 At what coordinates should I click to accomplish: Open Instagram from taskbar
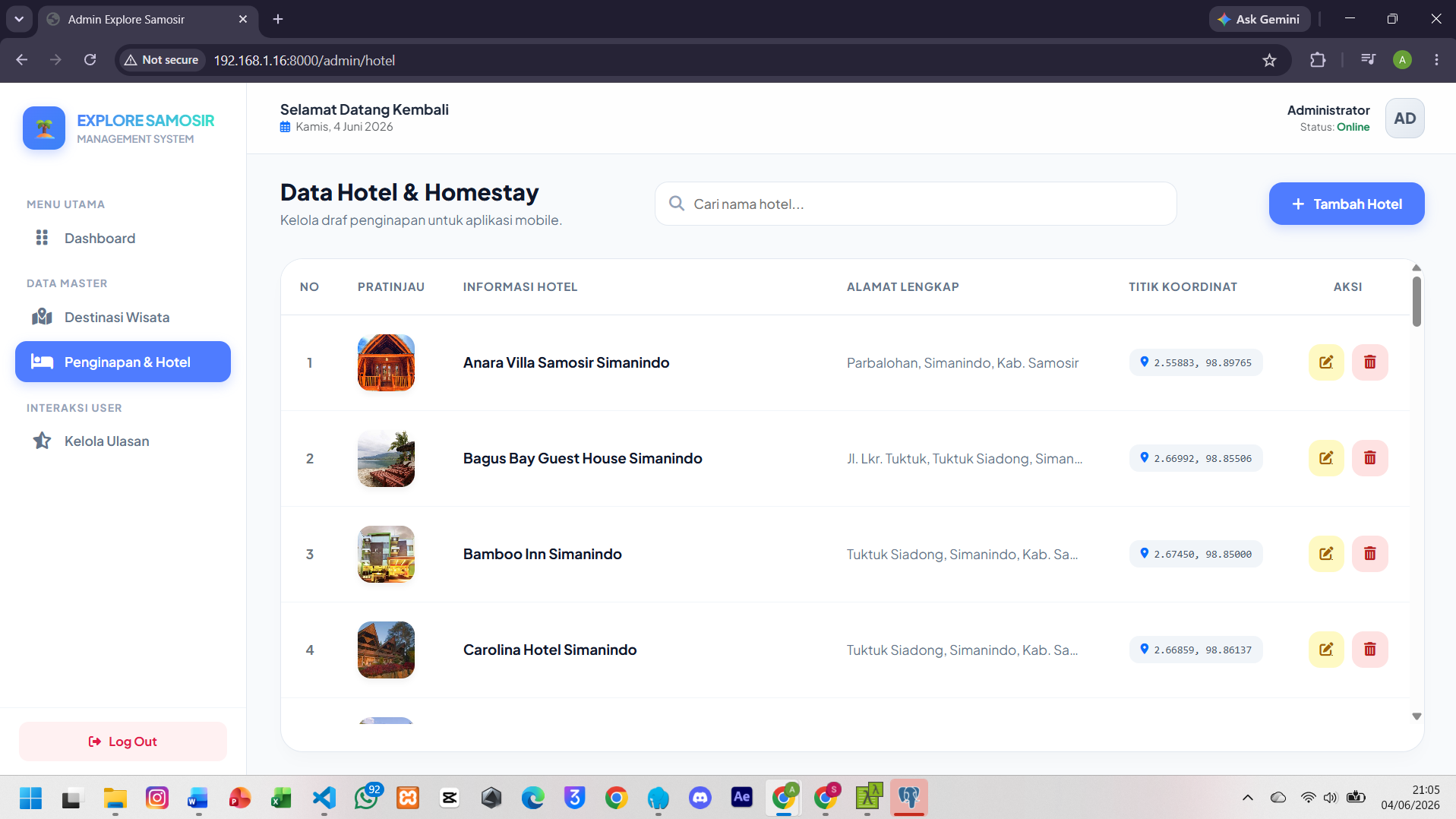click(x=156, y=798)
